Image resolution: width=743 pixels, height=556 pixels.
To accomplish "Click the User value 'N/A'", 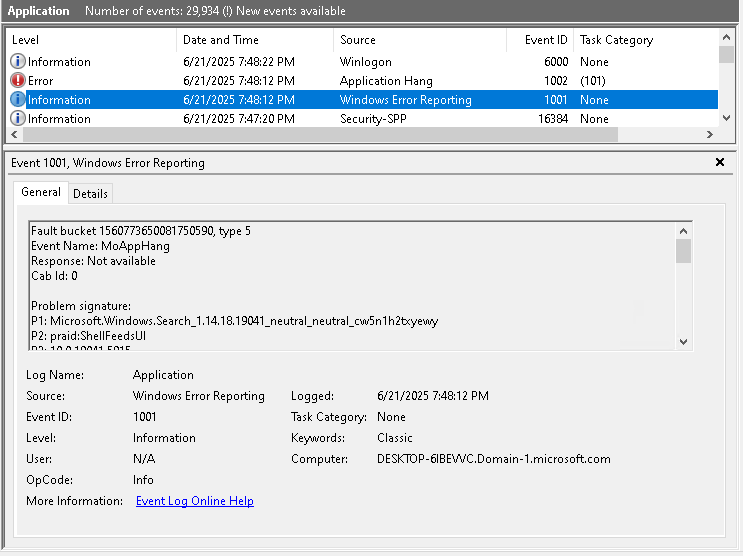I will [x=144, y=459].
